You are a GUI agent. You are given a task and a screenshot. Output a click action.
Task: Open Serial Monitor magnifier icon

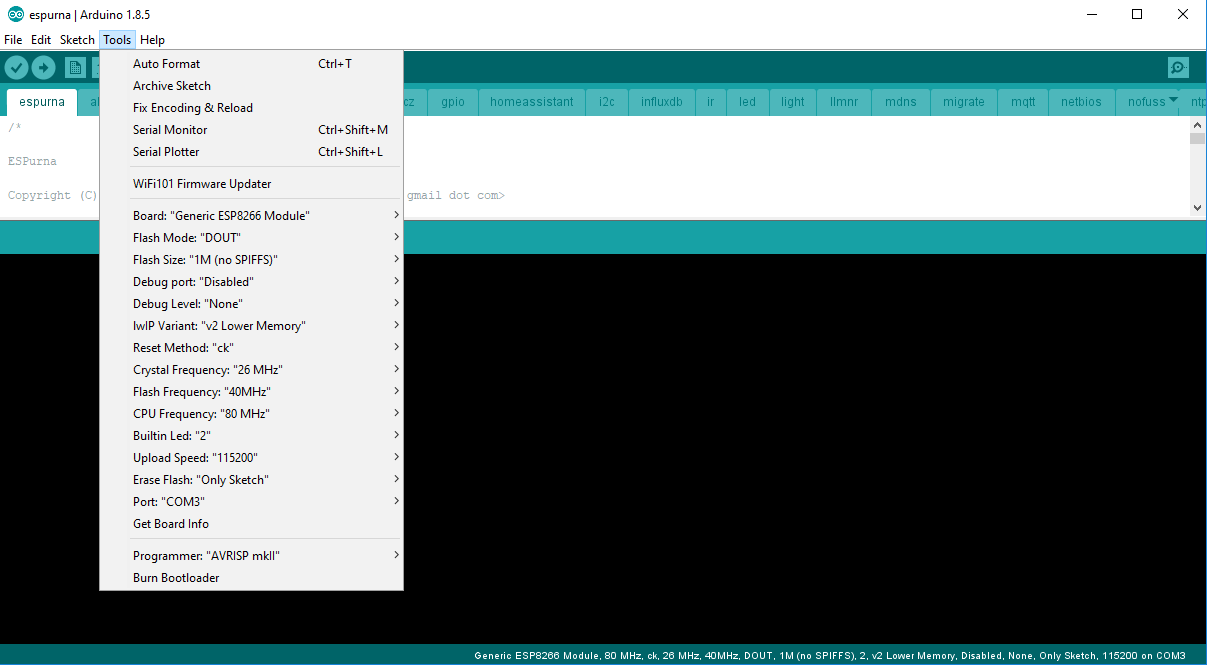(1179, 67)
